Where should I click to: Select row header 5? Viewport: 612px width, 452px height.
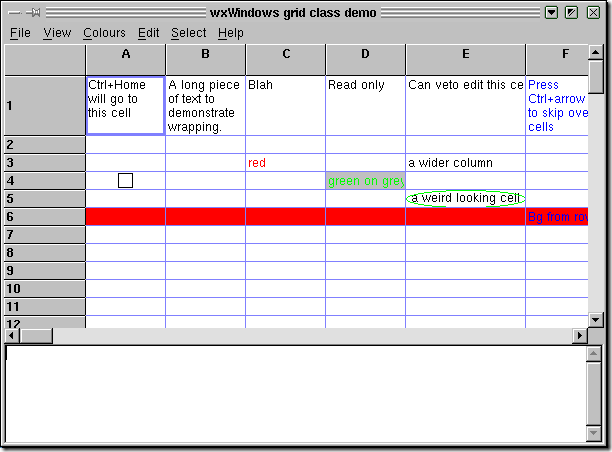point(45,199)
